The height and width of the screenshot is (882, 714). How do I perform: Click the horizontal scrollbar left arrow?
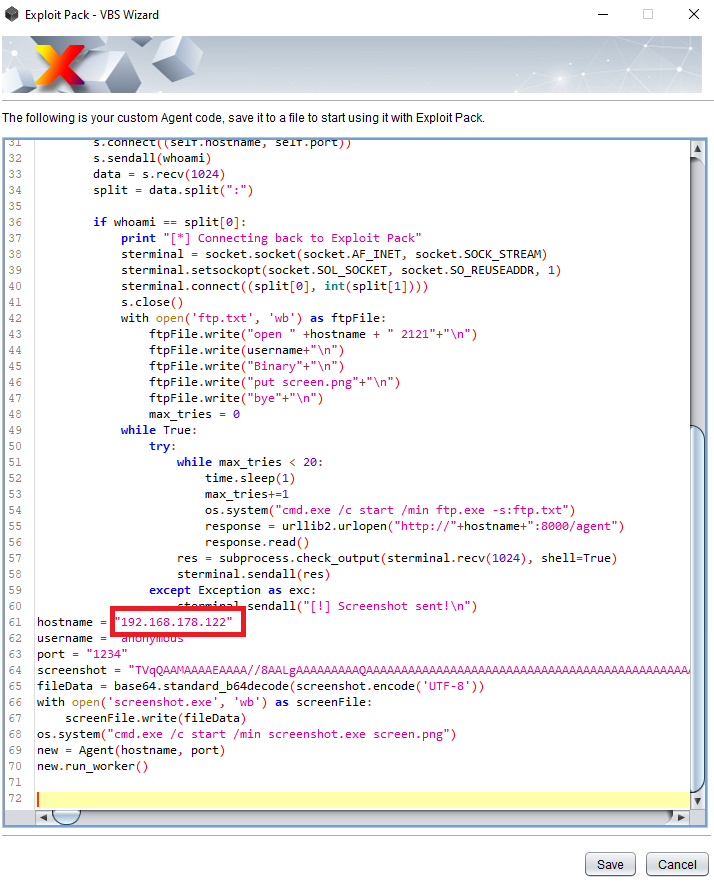[x=43, y=817]
